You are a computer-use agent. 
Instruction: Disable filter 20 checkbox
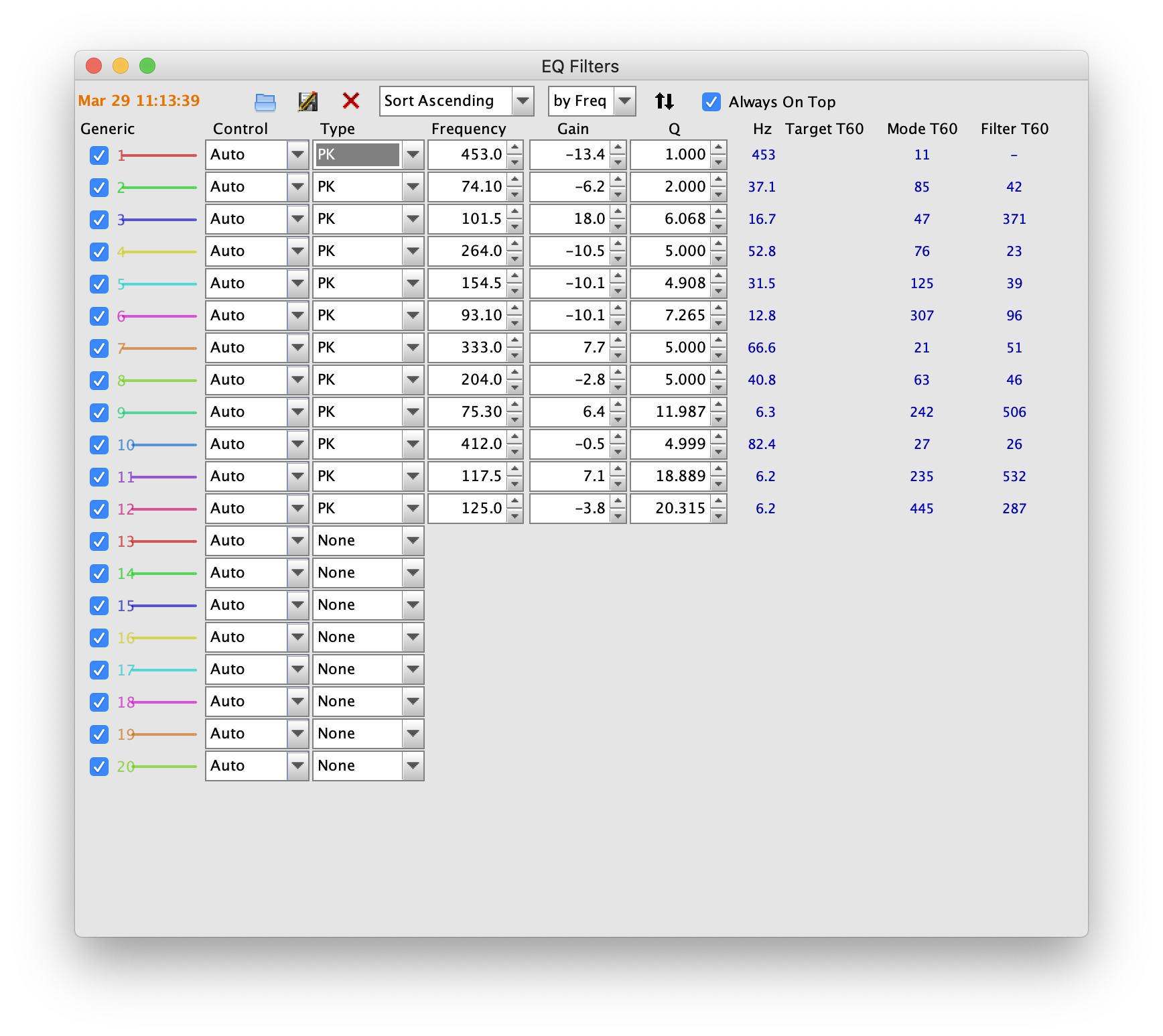pyautogui.click(x=99, y=767)
